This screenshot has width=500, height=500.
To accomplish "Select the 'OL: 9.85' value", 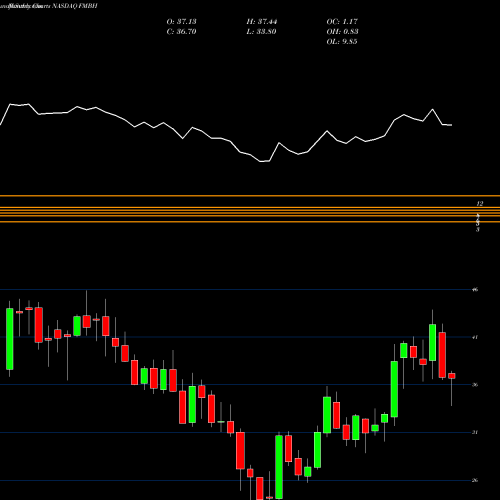I will [x=342, y=42].
